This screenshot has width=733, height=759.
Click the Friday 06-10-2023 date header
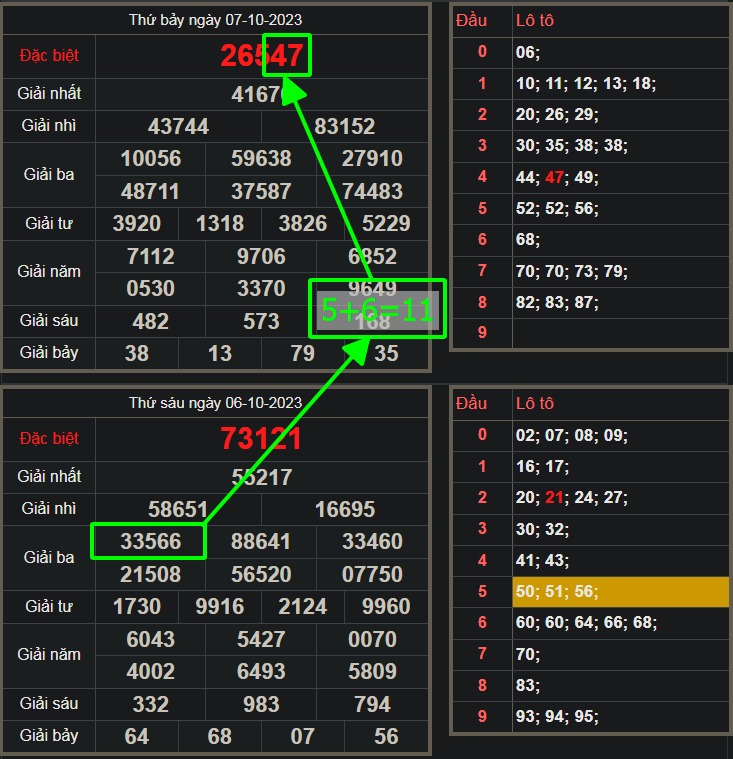(215, 403)
